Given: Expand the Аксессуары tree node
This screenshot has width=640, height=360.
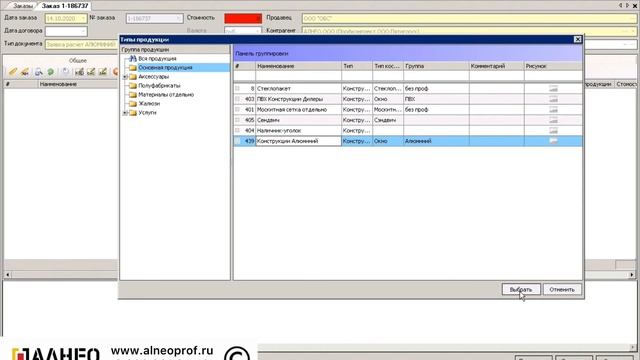Looking at the screenshot, I should [125, 77].
